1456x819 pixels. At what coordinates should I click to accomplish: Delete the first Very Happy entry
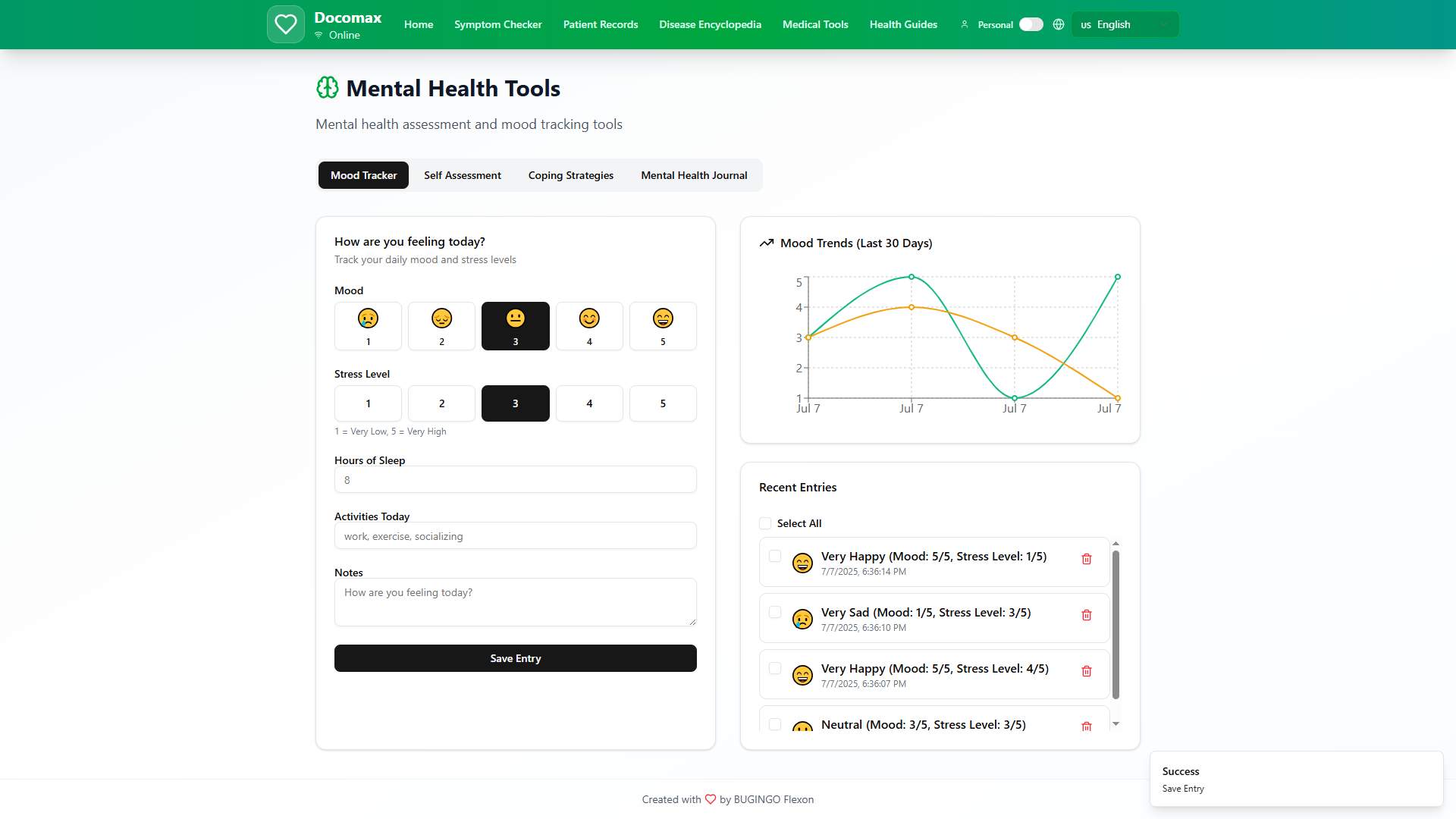[x=1086, y=559]
